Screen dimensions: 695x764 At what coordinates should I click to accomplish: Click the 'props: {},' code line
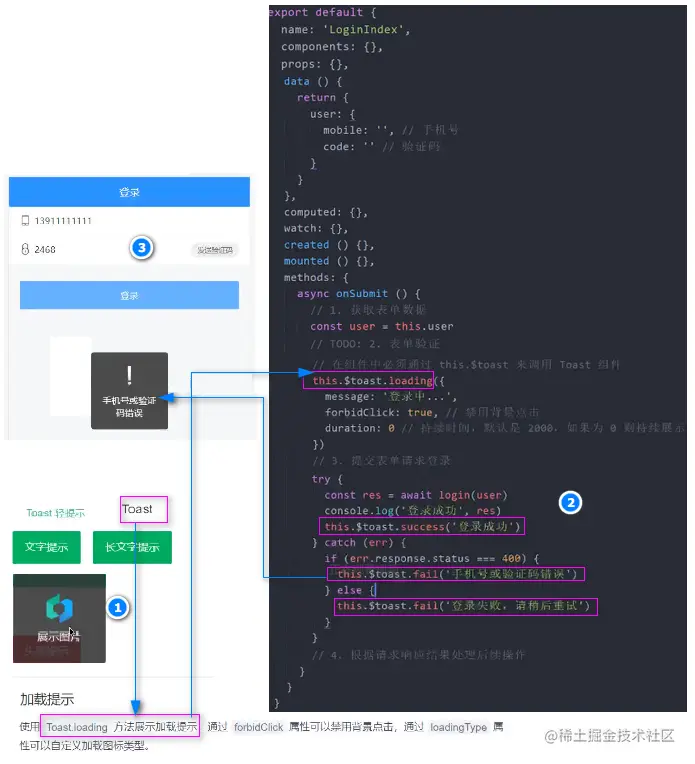point(314,64)
